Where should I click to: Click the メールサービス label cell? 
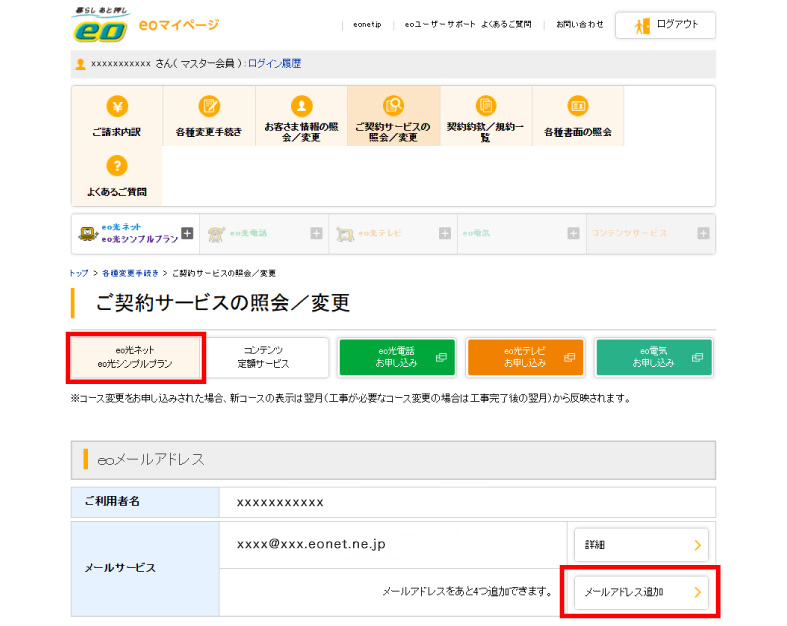145,569
